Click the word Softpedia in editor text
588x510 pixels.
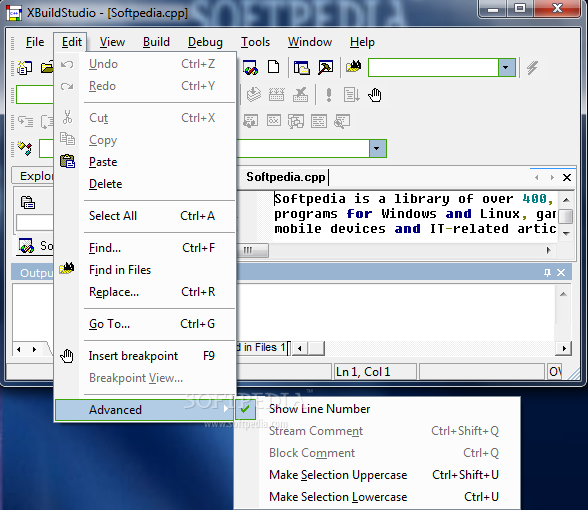(310, 199)
